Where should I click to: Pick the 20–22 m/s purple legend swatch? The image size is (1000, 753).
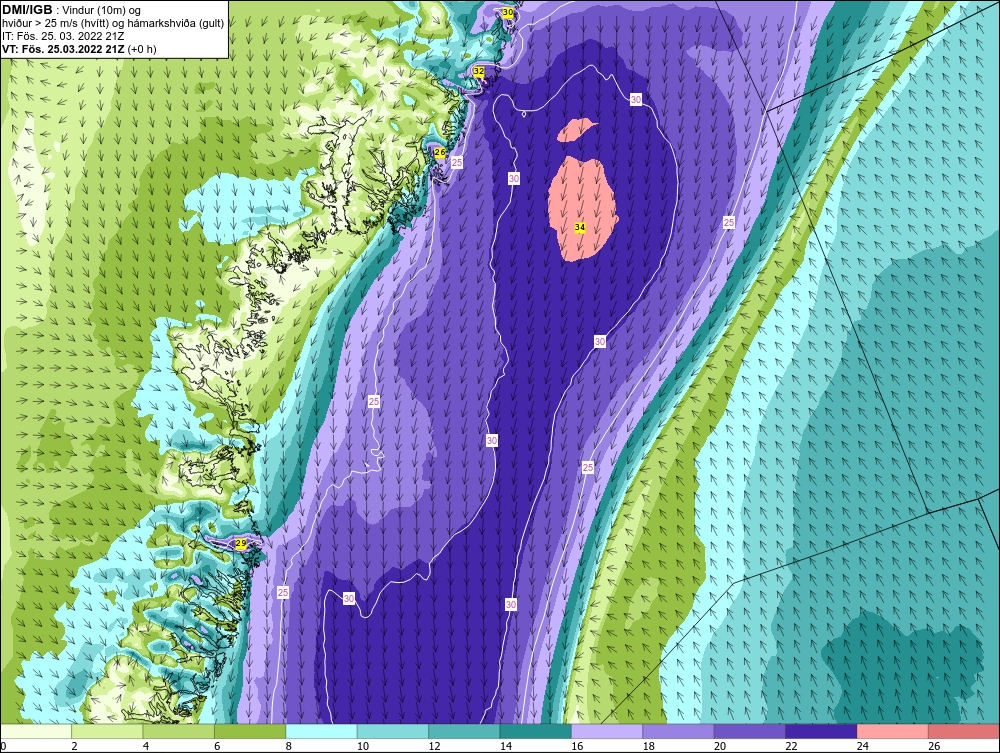750,731
